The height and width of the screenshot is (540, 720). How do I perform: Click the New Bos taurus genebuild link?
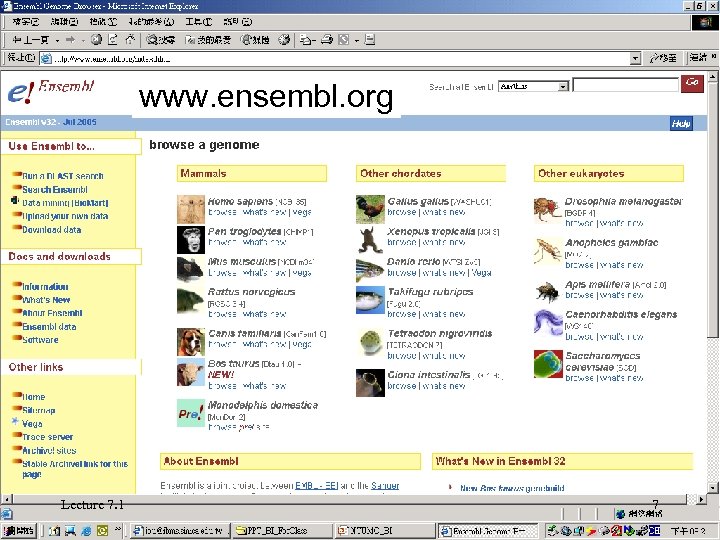click(x=512, y=488)
